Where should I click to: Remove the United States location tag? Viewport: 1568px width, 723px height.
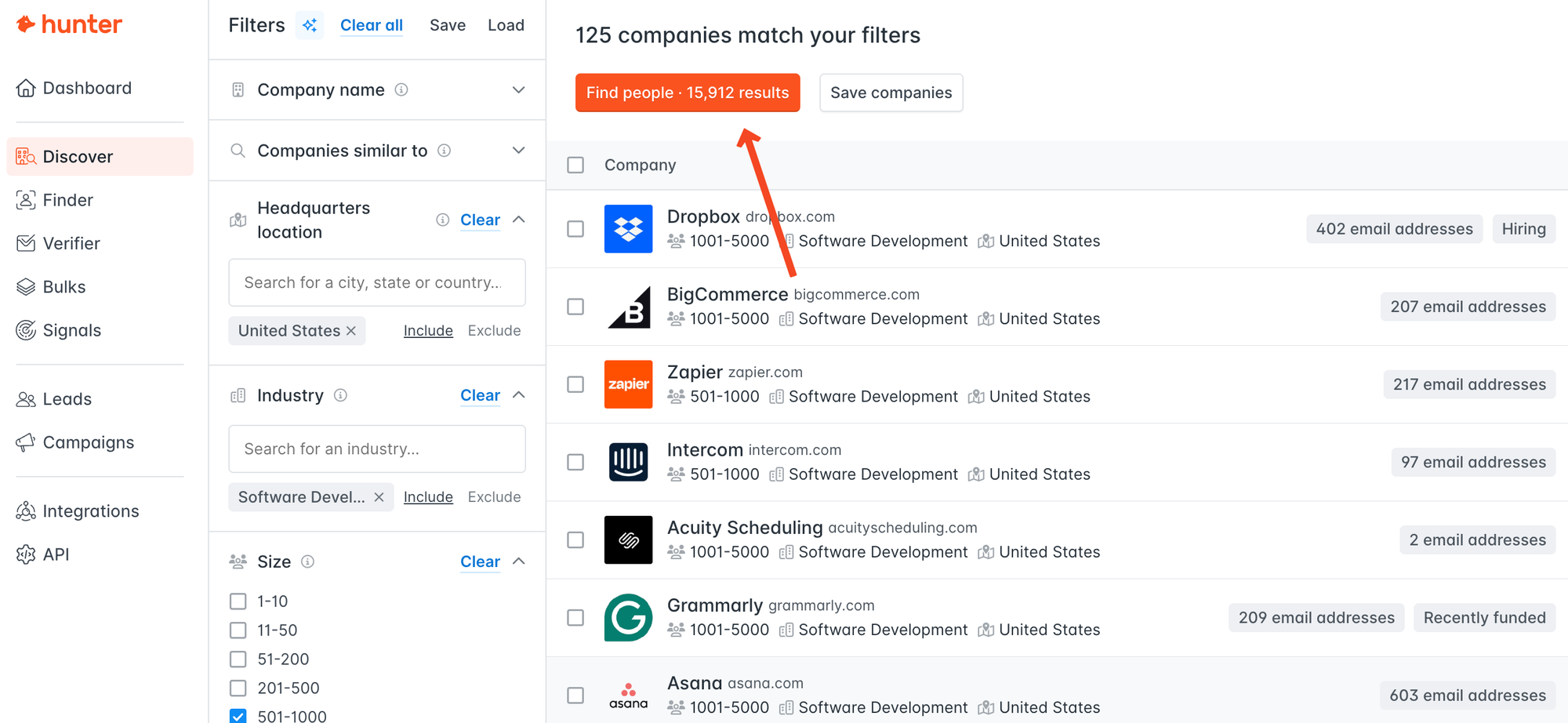point(351,331)
